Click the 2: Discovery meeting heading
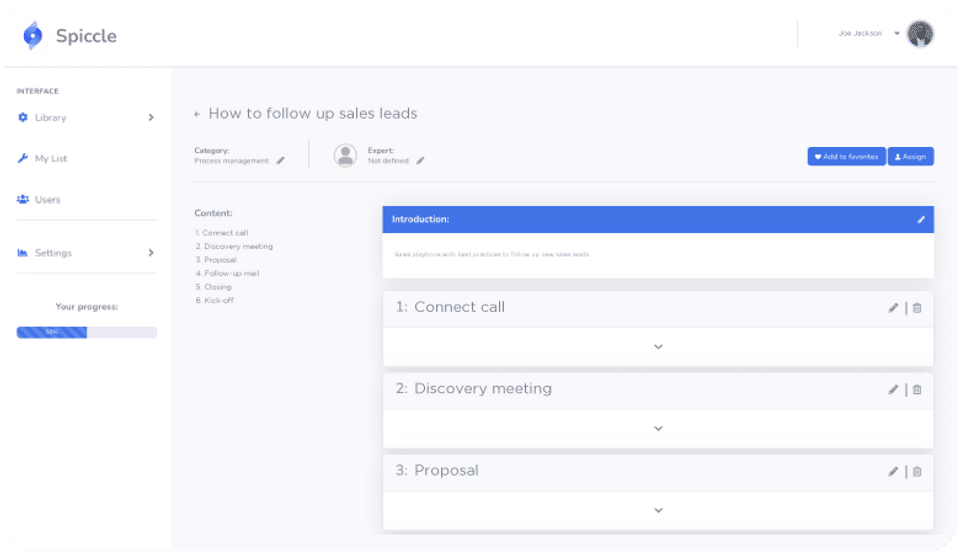Screen dimensions: 960x554 coord(473,389)
